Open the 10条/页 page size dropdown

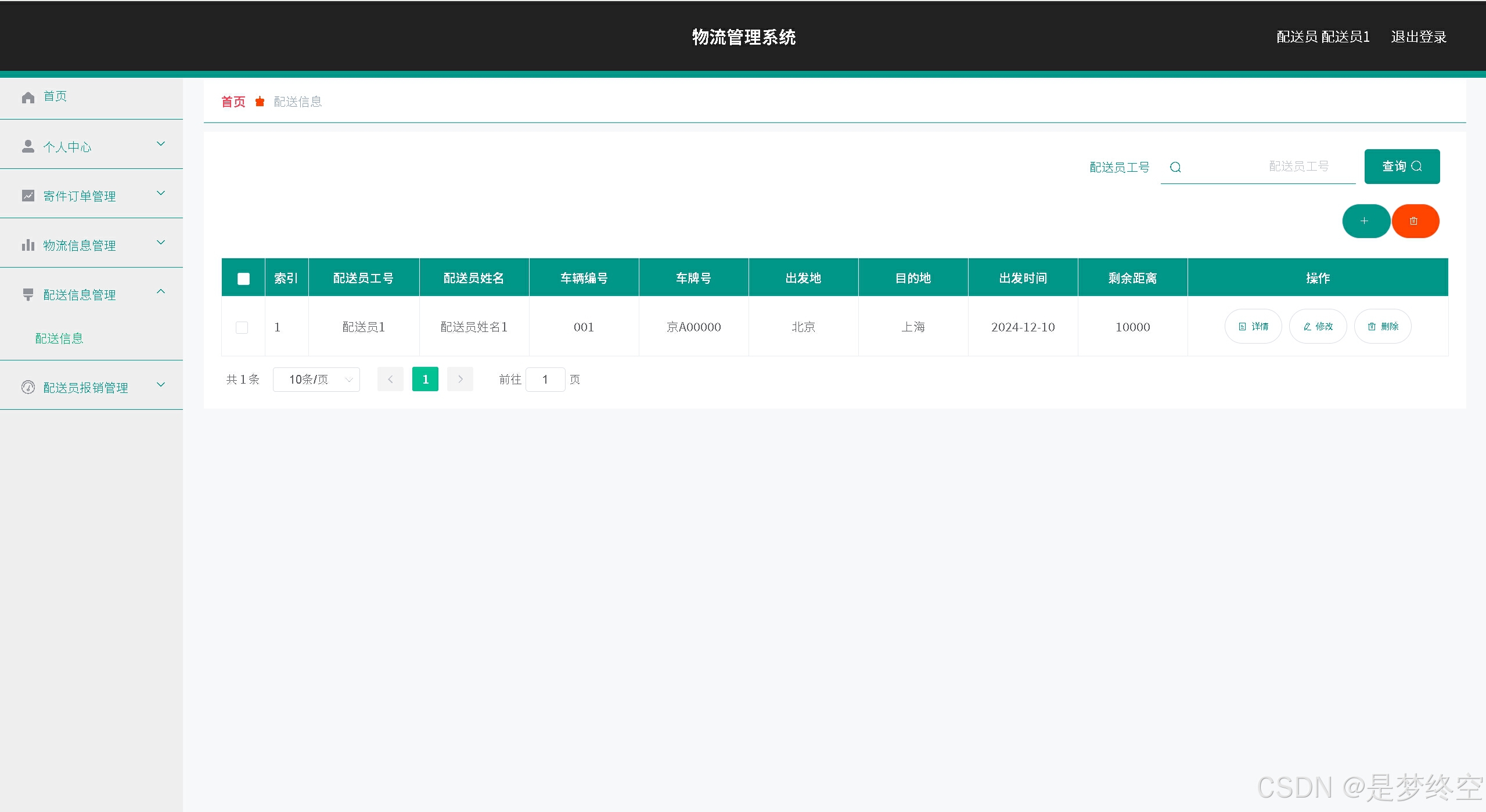tap(316, 380)
